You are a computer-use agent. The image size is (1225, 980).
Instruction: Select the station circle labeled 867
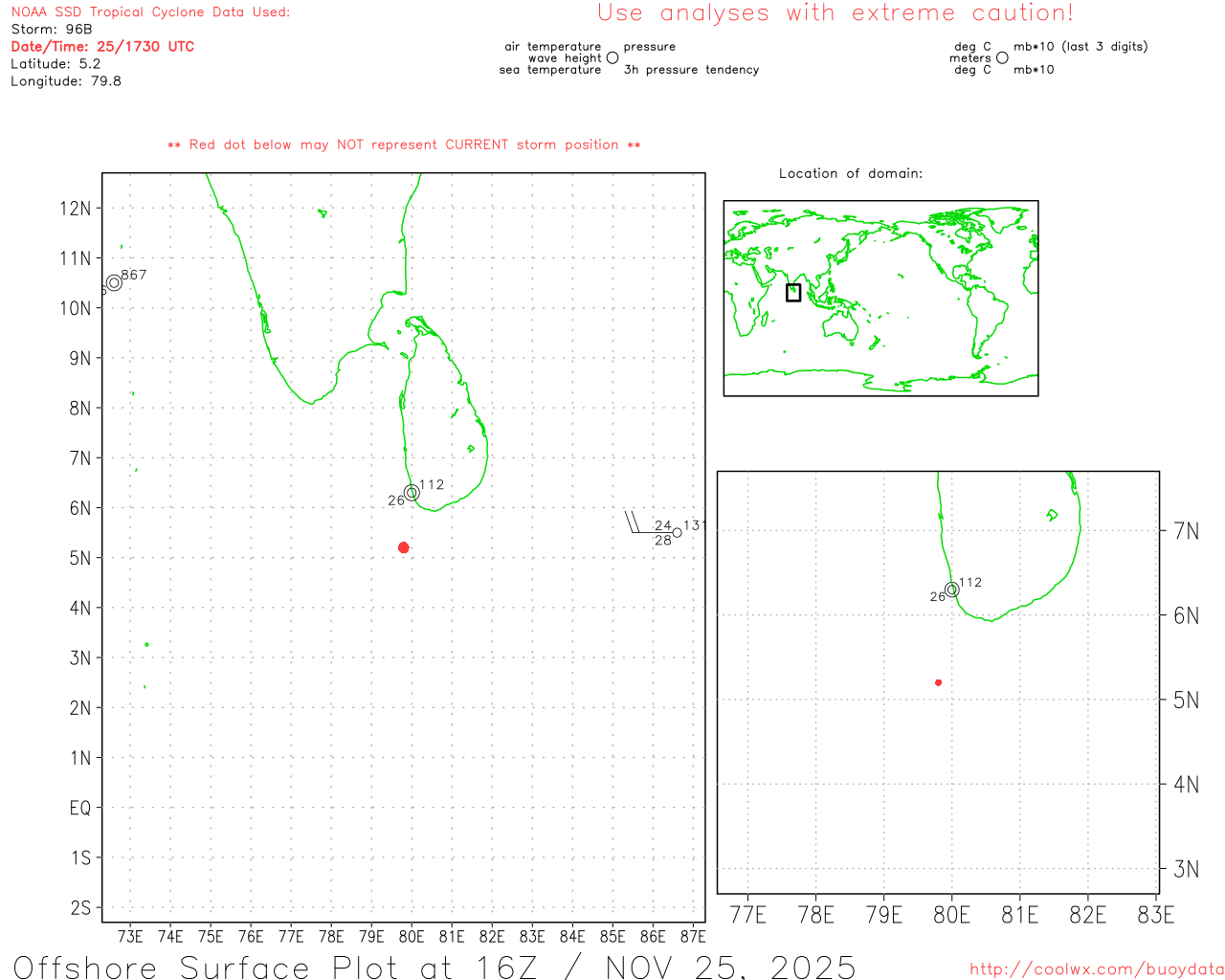point(114,282)
